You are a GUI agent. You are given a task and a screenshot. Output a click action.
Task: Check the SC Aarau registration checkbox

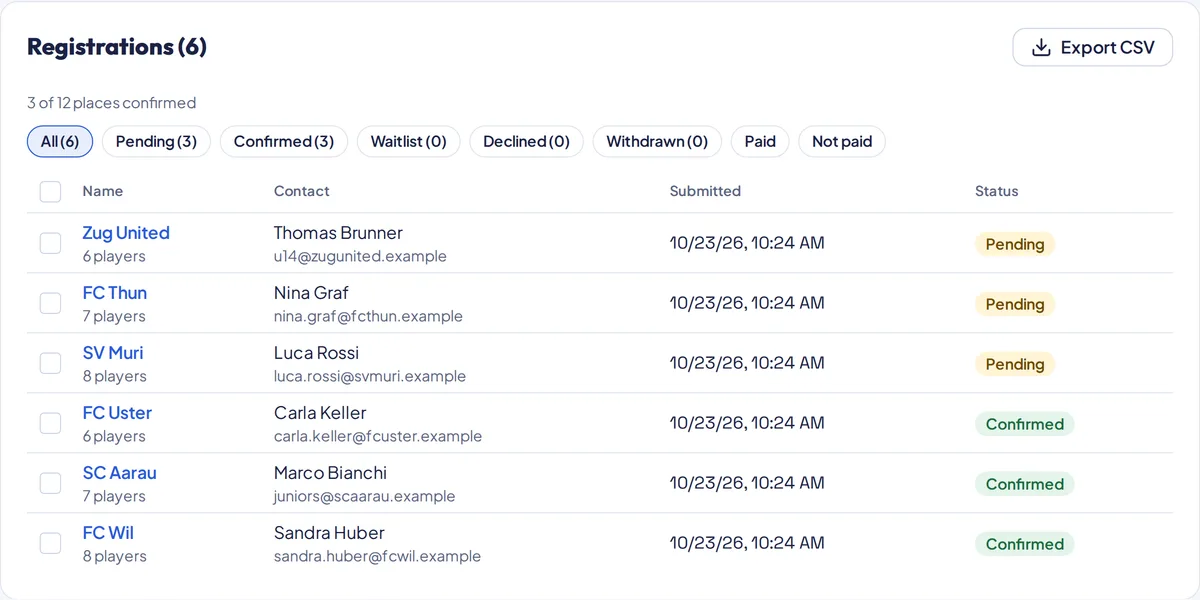tap(50, 483)
